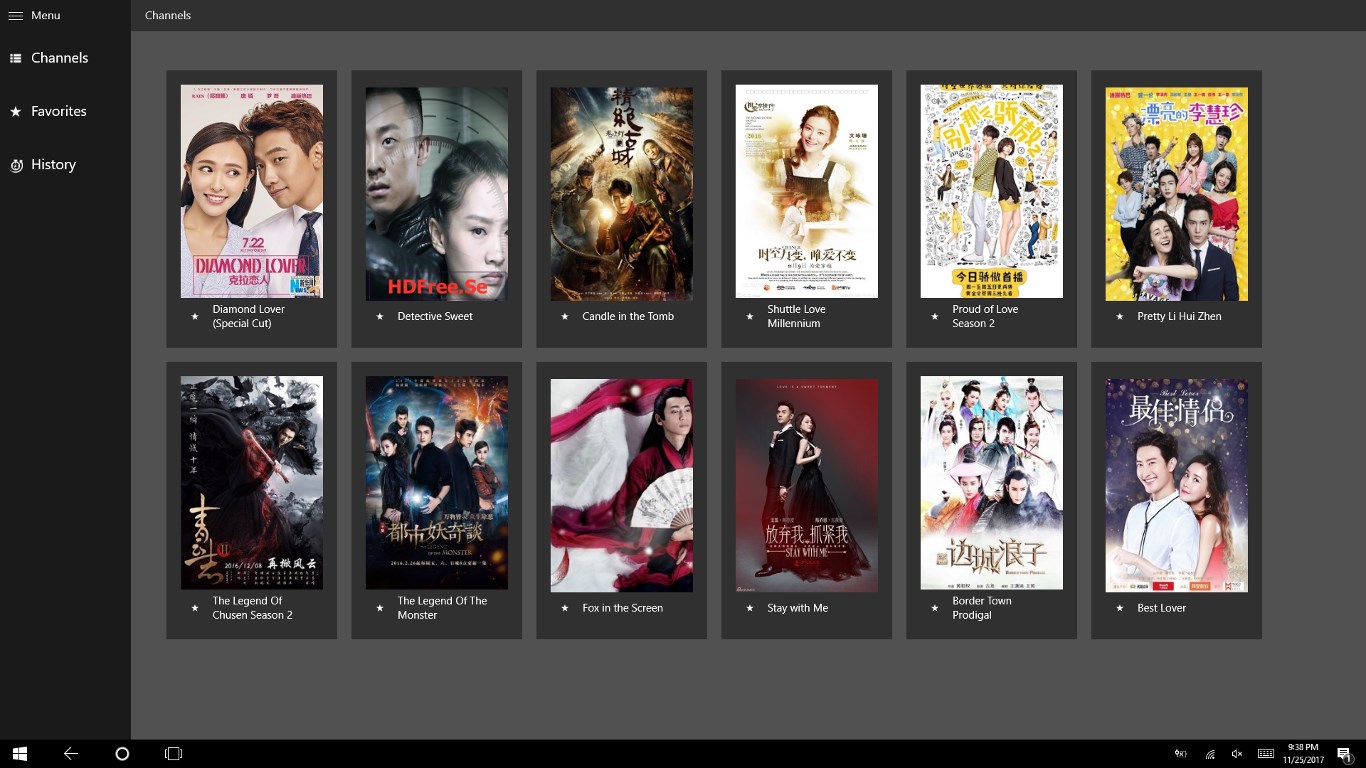Open History in the side menu
Screen dimensions: 1366x768
click(53, 165)
